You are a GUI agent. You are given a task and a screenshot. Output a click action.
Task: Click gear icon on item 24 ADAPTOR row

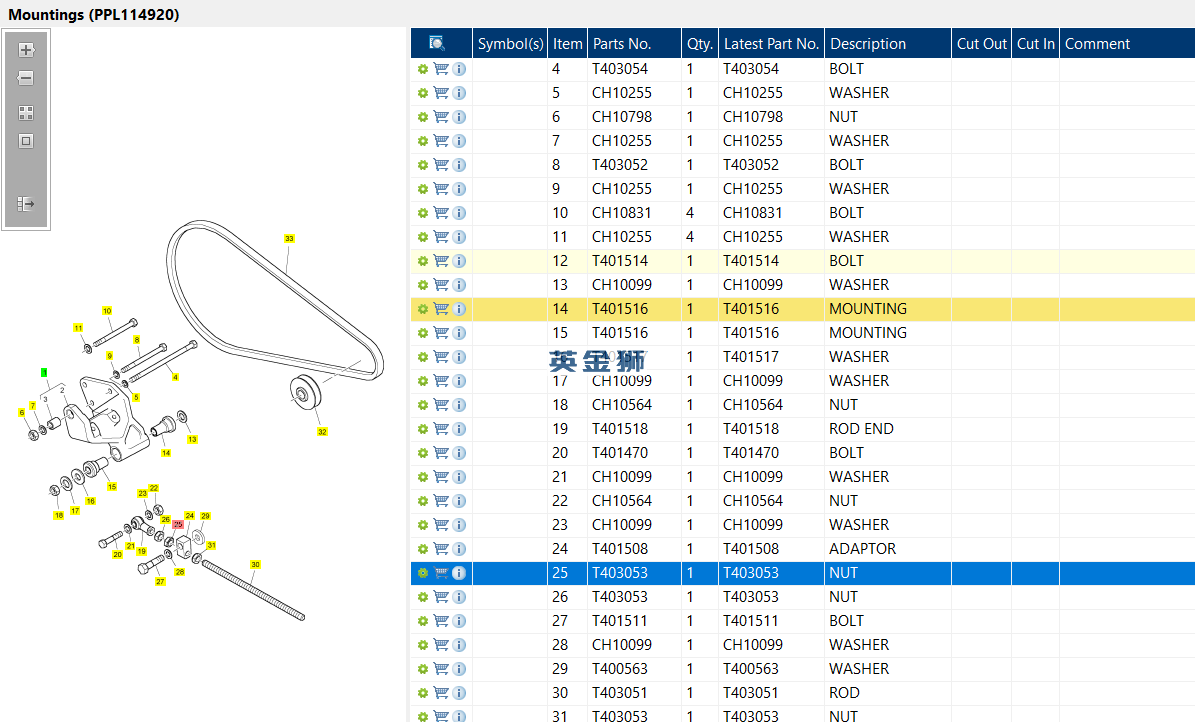click(423, 549)
